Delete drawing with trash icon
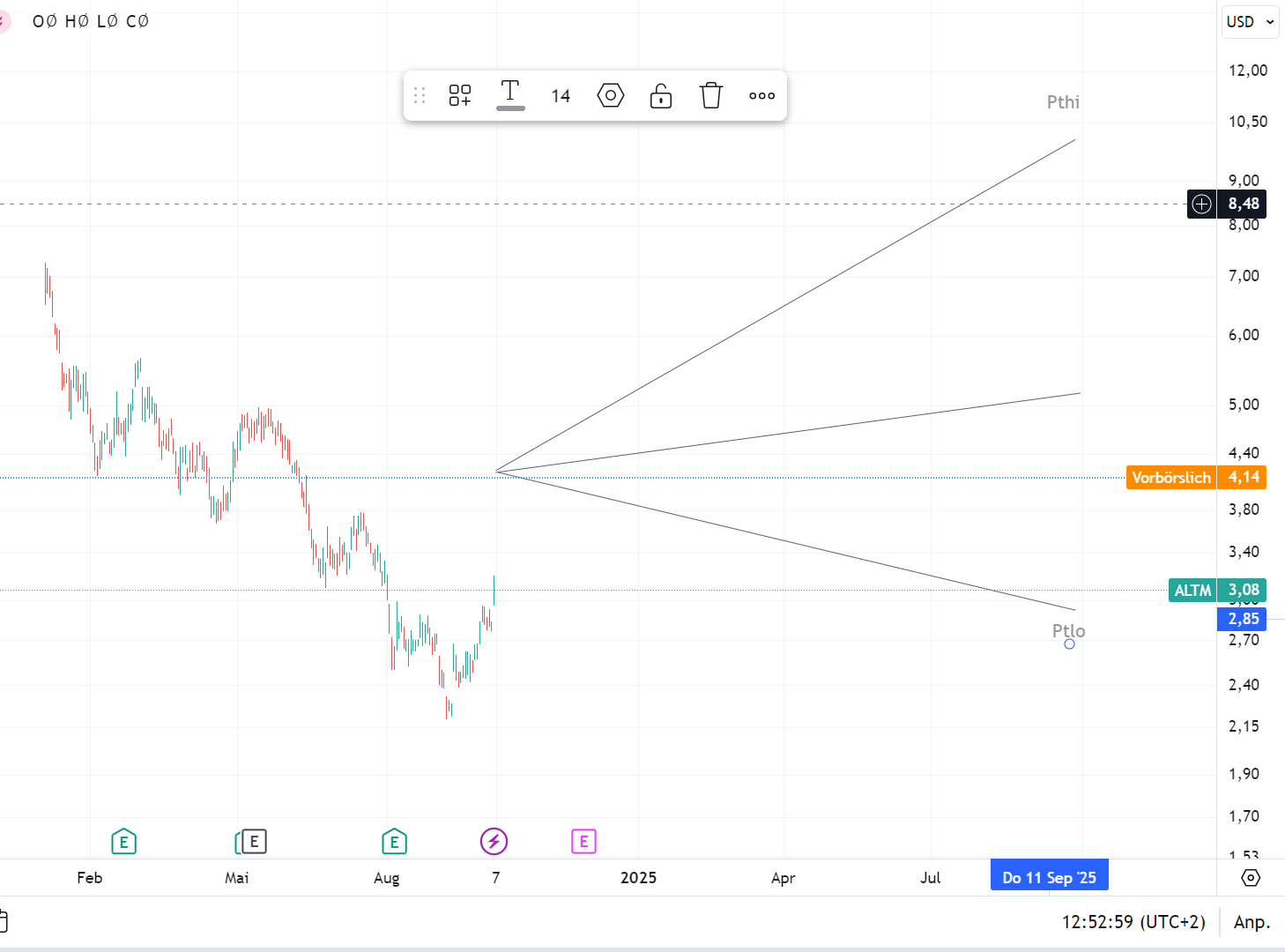Image resolution: width=1285 pixels, height=952 pixels. pyautogui.click(x=711, y=95)
